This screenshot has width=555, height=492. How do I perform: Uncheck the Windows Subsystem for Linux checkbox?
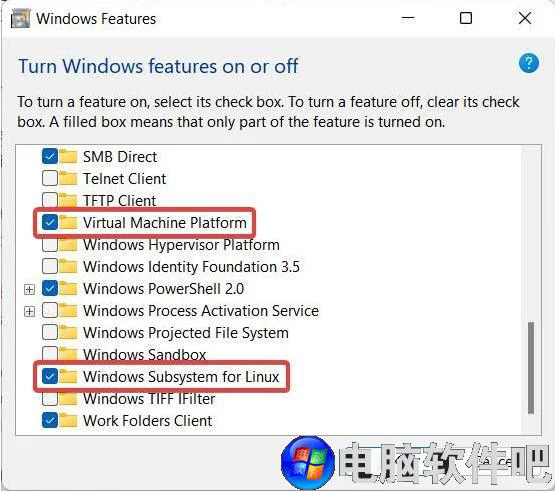(x=50, y=376)
